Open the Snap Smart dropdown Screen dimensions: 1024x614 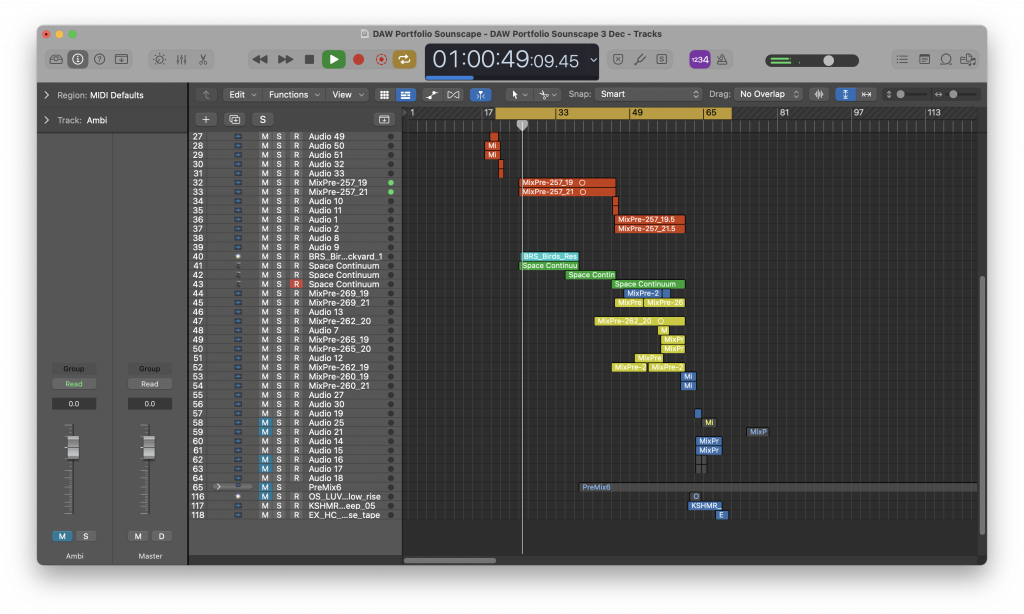[648, 95]
